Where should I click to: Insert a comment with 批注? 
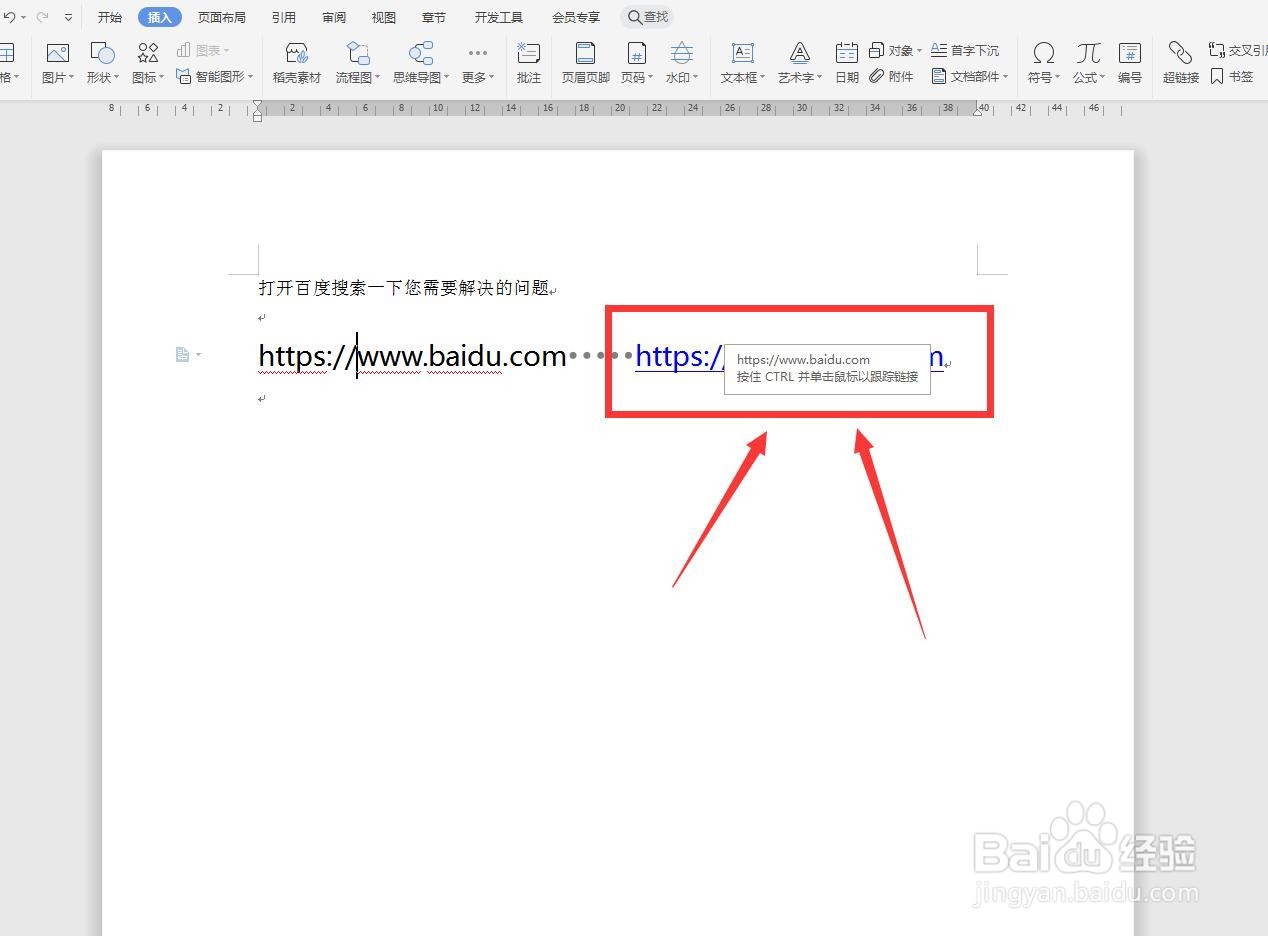pyautogui.click(x=529, y=63)
